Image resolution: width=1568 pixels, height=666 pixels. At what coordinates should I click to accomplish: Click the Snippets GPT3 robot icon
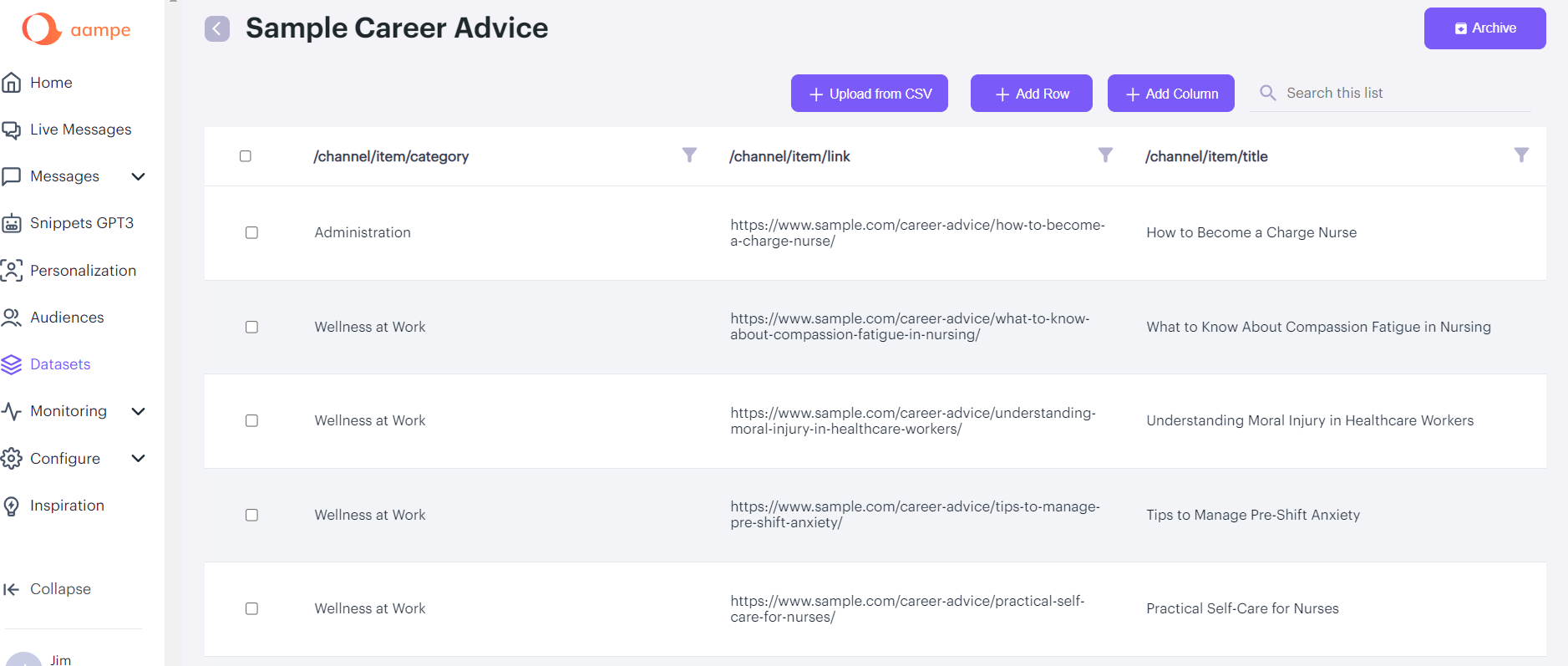coord(12,223)
